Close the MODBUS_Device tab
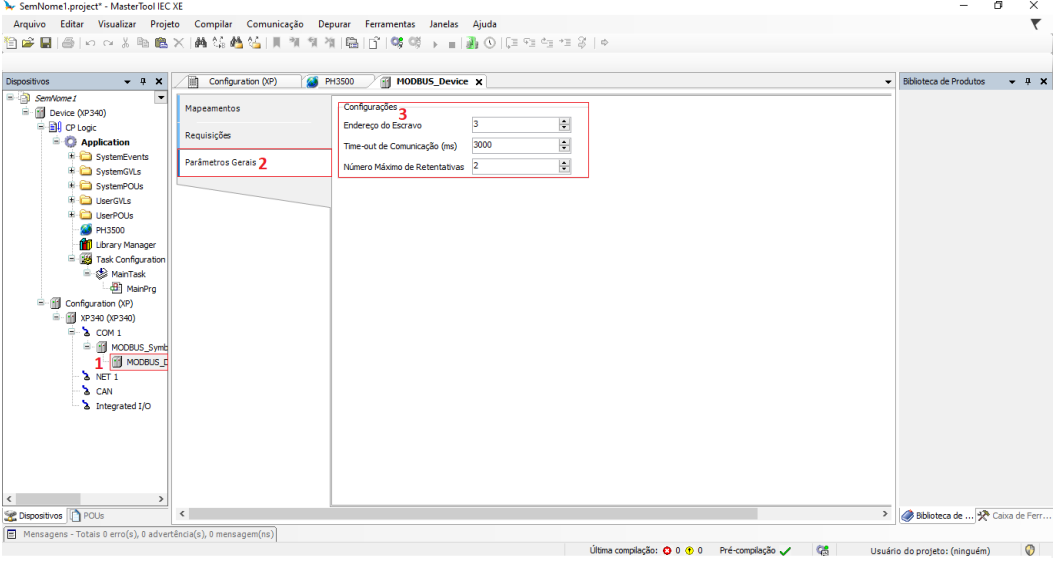The width and height of the screenshot is (1056, 566). coord(478,82)
